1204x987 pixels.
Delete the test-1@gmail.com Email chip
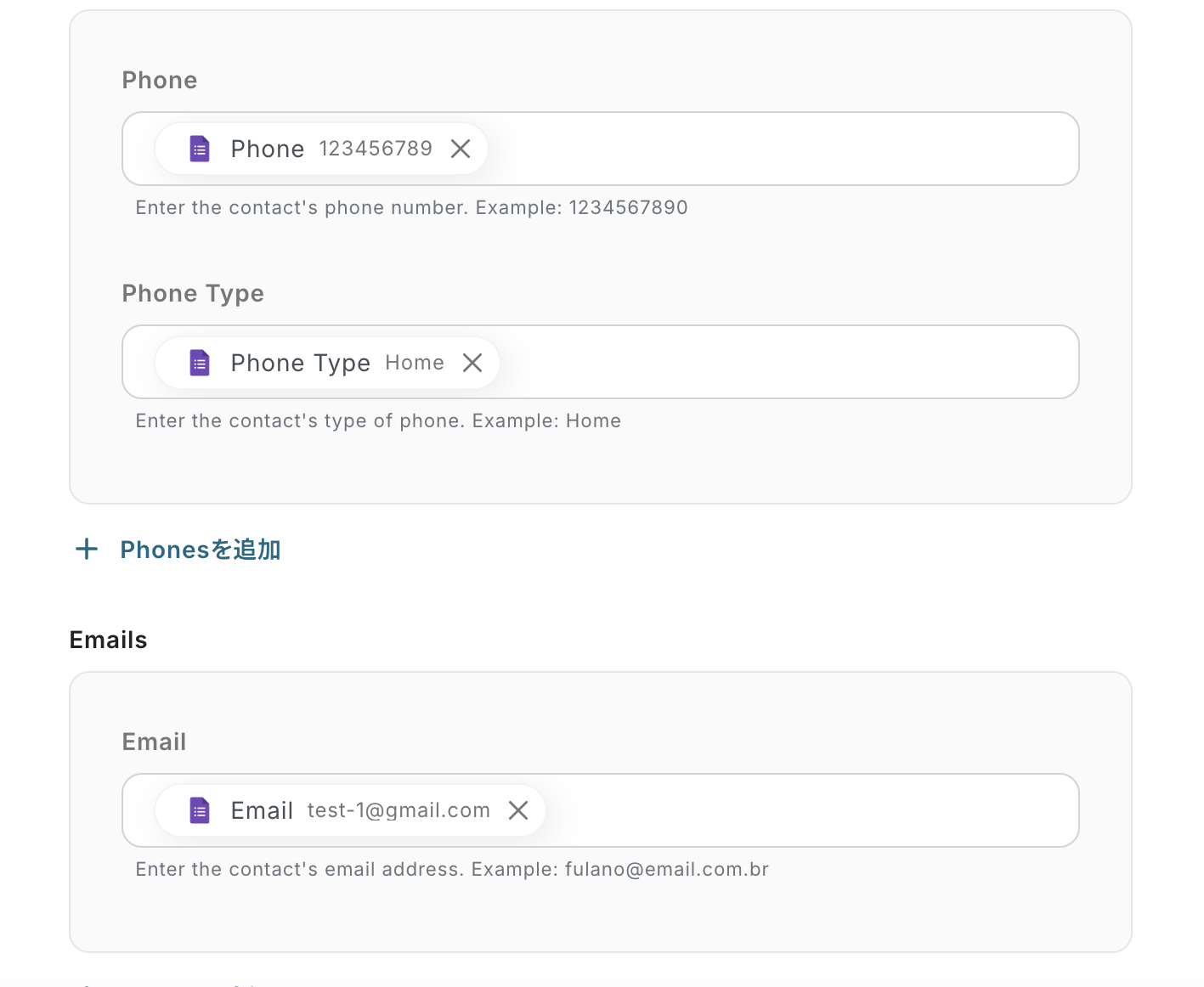click(518, 810)
